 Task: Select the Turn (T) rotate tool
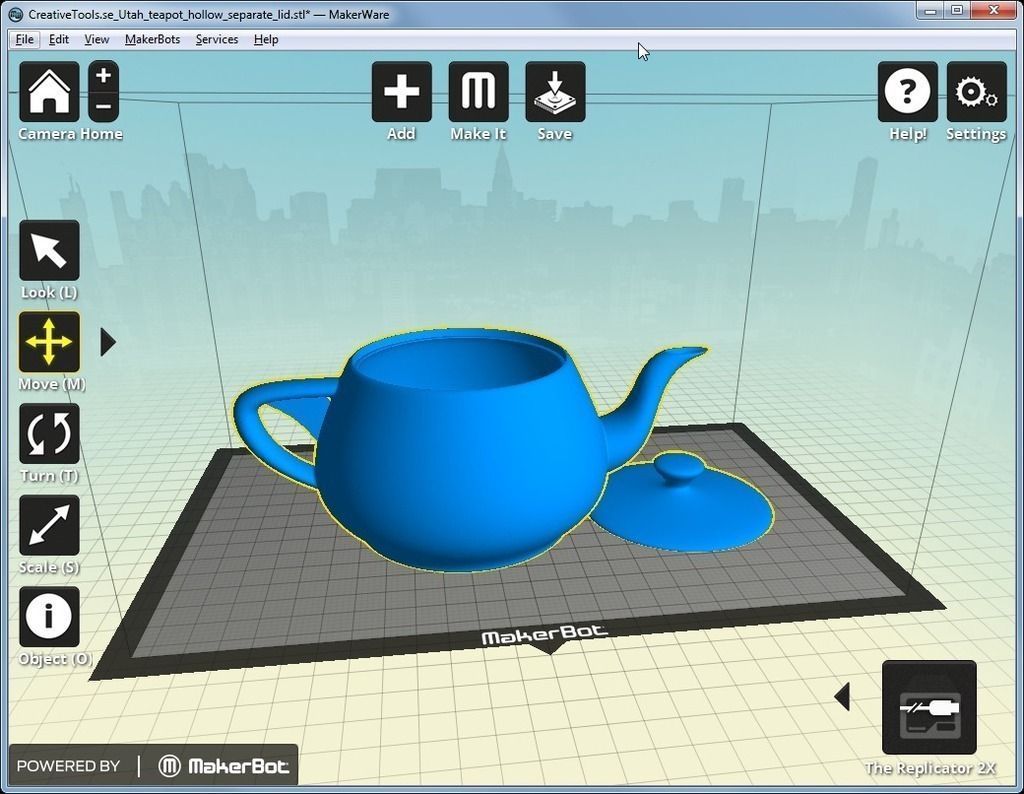pyautogui.click(x=50, y=434)
